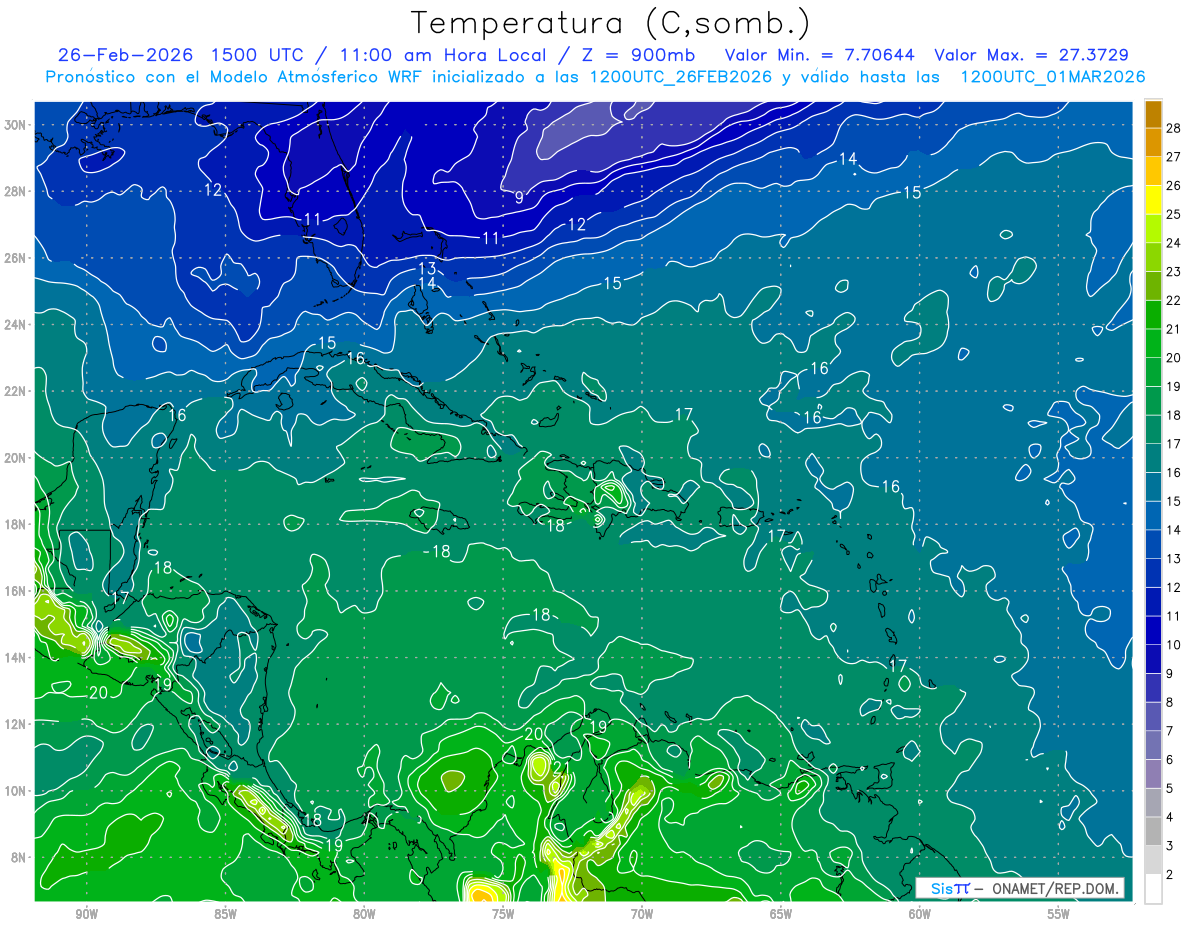
Task: Click "1200UTC_01MAR2026" valid-until text
Action: [1052, 77]
